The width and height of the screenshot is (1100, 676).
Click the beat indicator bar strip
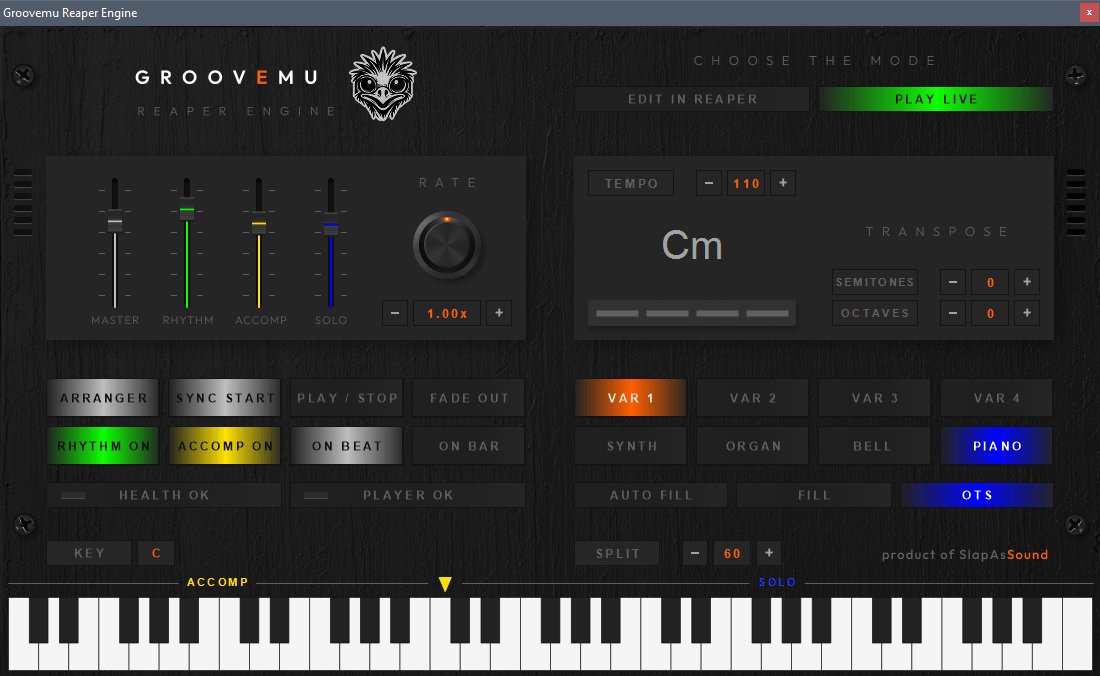tap(692, 313)
